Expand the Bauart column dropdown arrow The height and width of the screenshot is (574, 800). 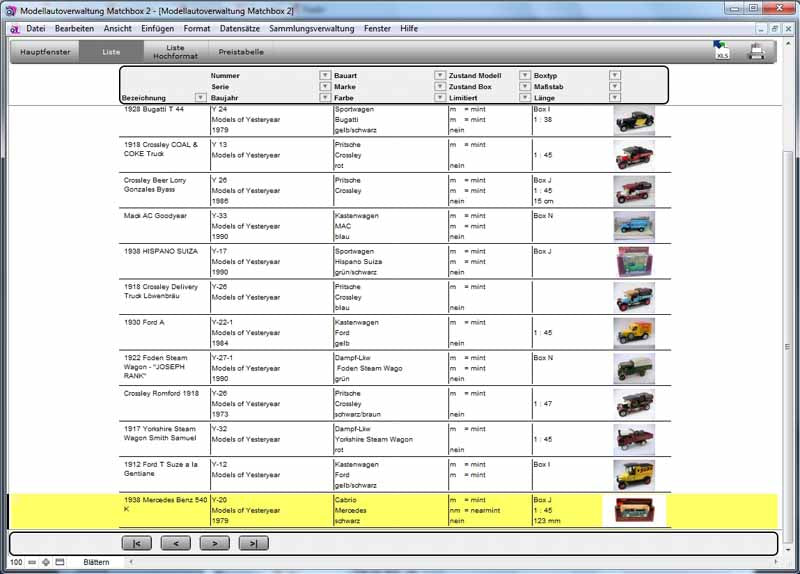(439, 75)
